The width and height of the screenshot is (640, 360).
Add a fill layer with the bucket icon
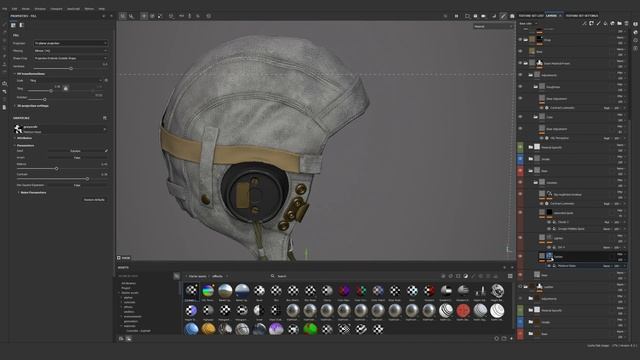(x=605, y=24)
